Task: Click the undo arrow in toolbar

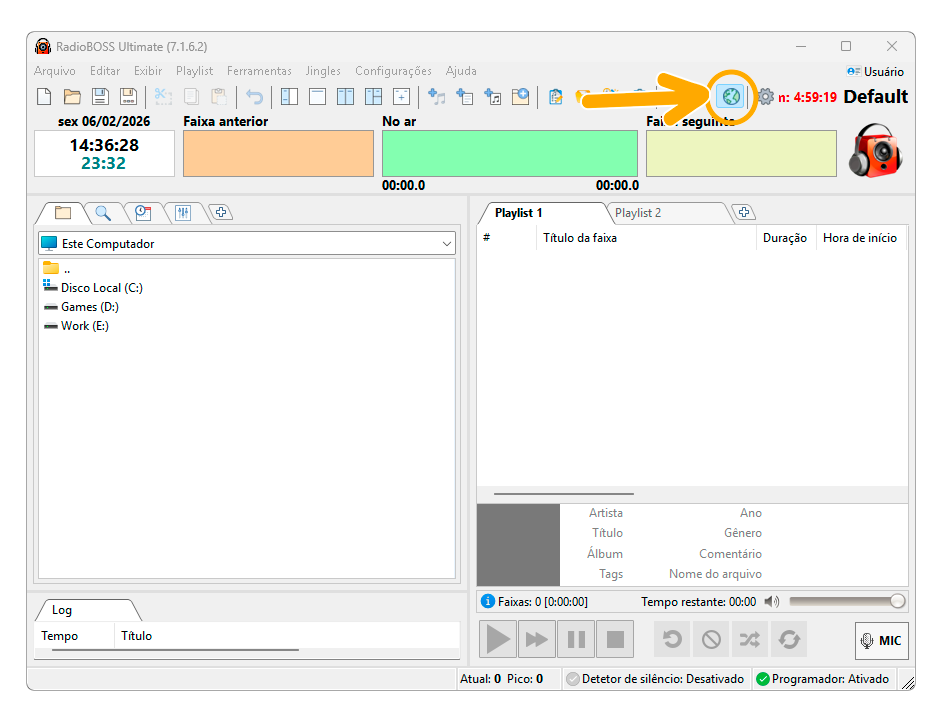Action: (x=255, y=97)
